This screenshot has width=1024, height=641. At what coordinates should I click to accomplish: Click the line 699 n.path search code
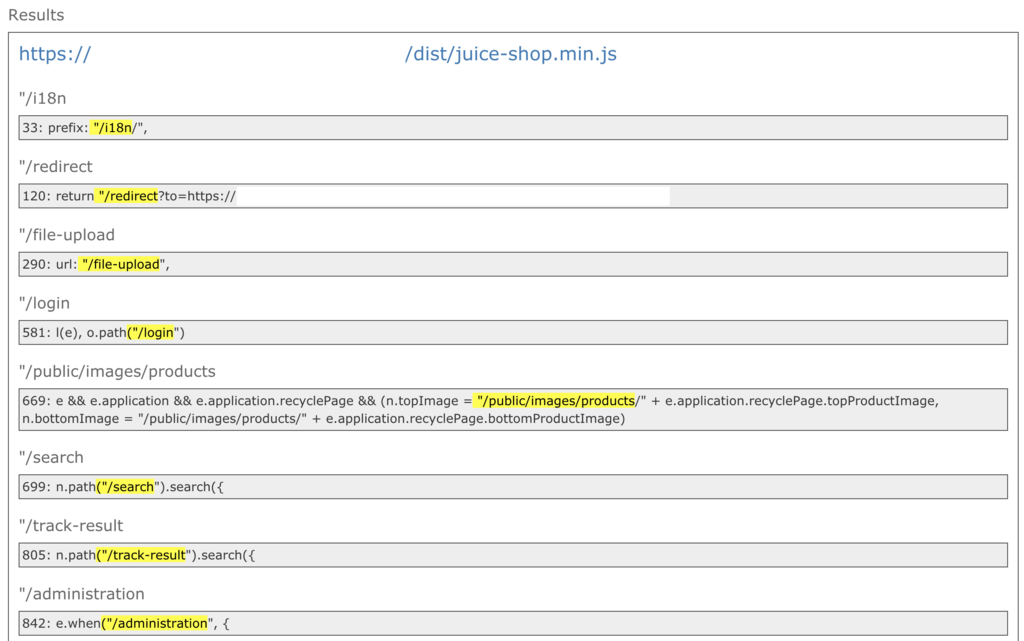(x=513, y=487)
